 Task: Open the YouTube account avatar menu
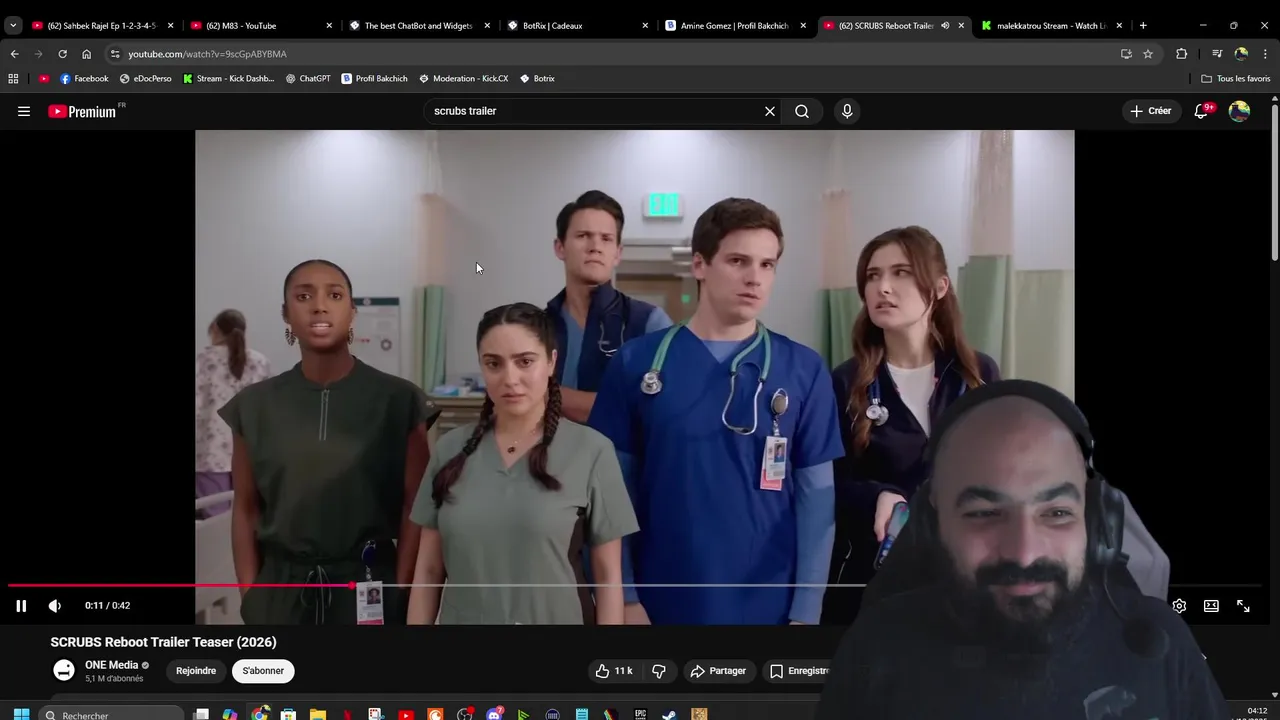tap(1240, 111)
